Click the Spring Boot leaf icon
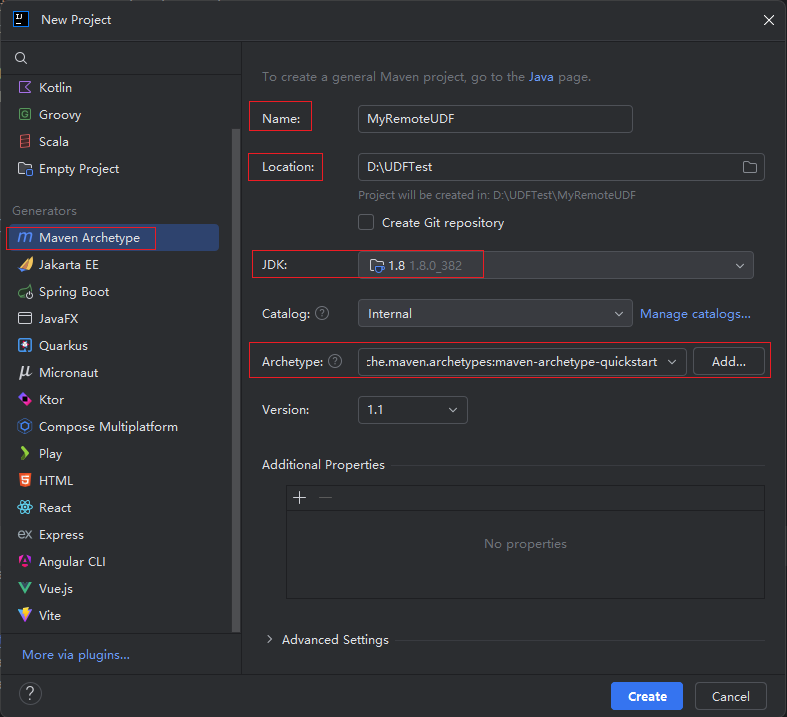 (x=25, y=292)
